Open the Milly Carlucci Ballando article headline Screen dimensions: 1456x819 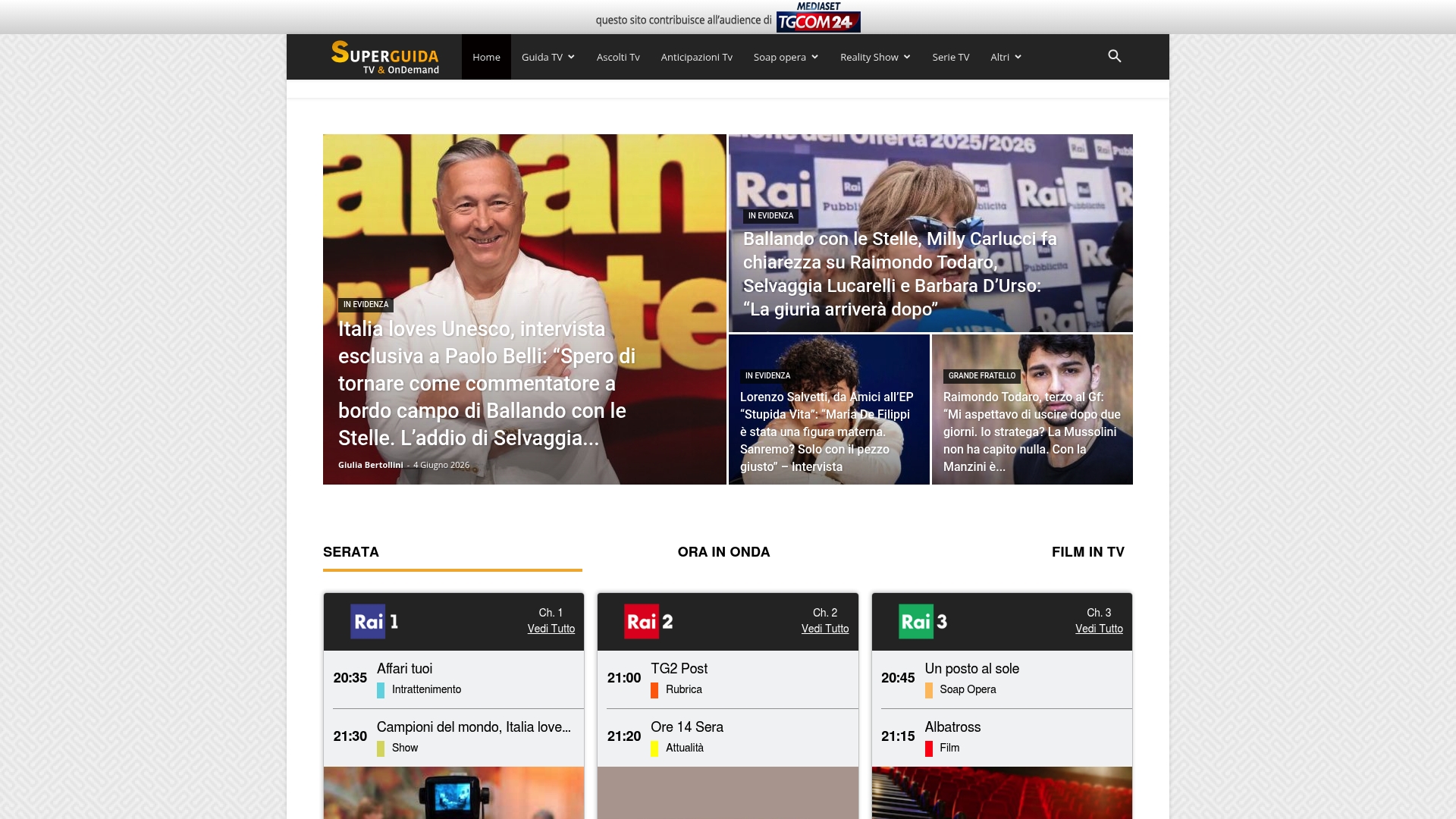[900, 274]
